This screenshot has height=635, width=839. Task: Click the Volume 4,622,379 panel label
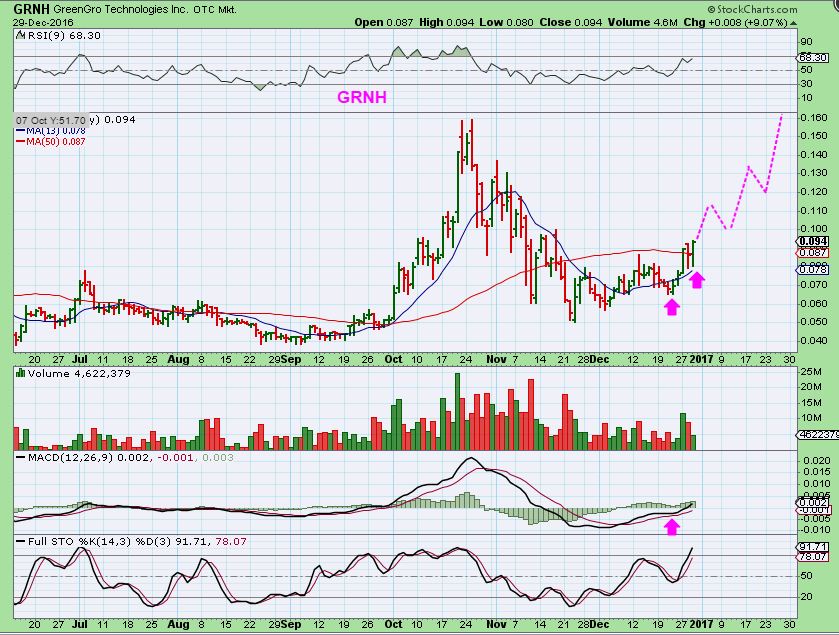pos(79,373)
